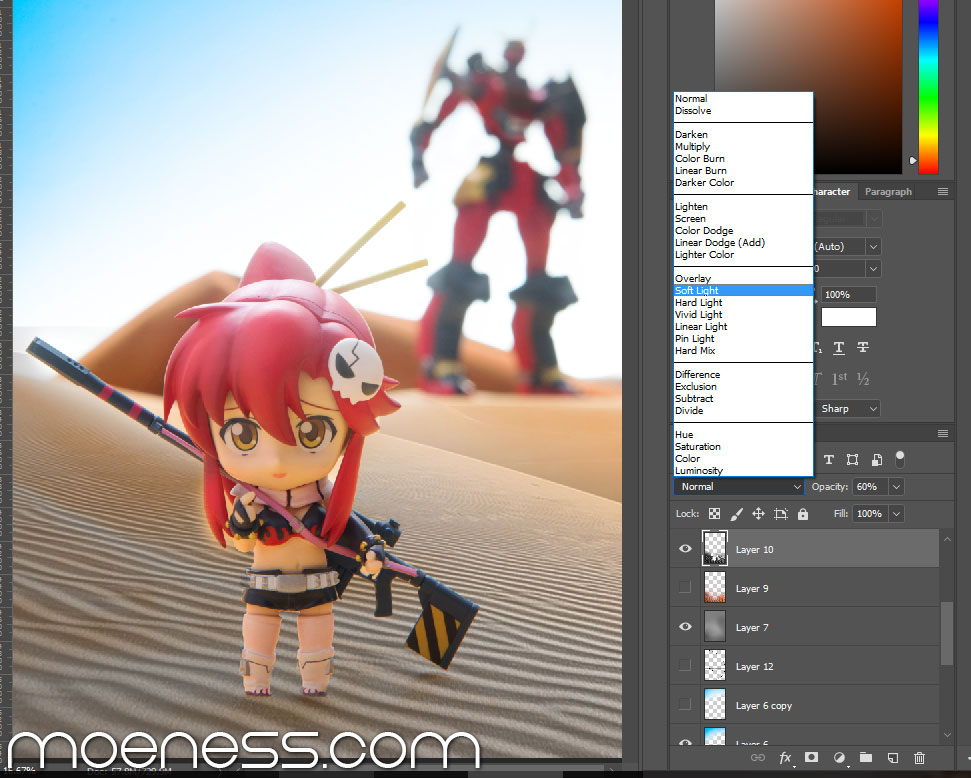Screen dimensions: 971x778
Task: Click the fractions ½ OpenType icon
Action: pos(863,378)
